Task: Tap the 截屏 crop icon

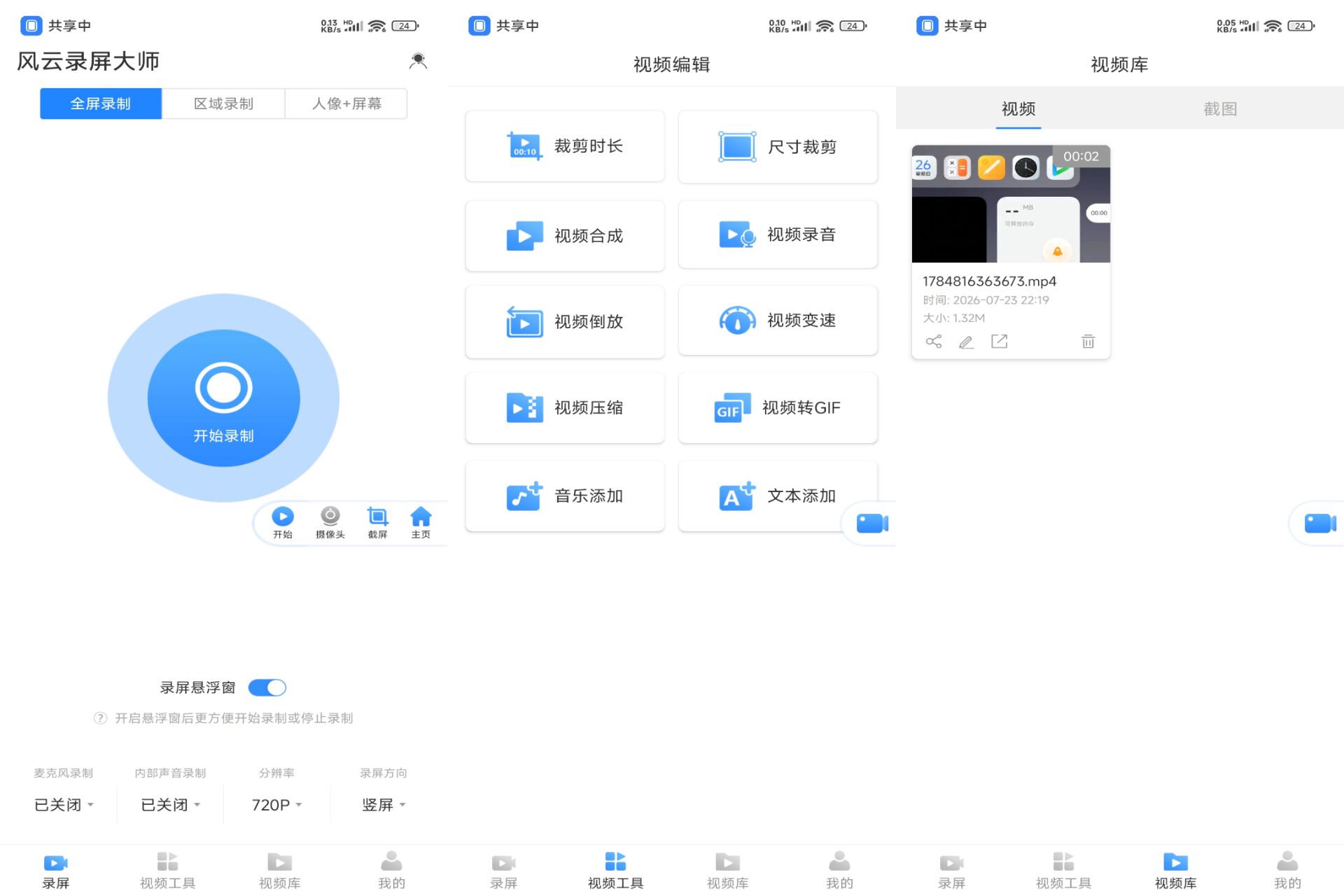Action: 377,523
